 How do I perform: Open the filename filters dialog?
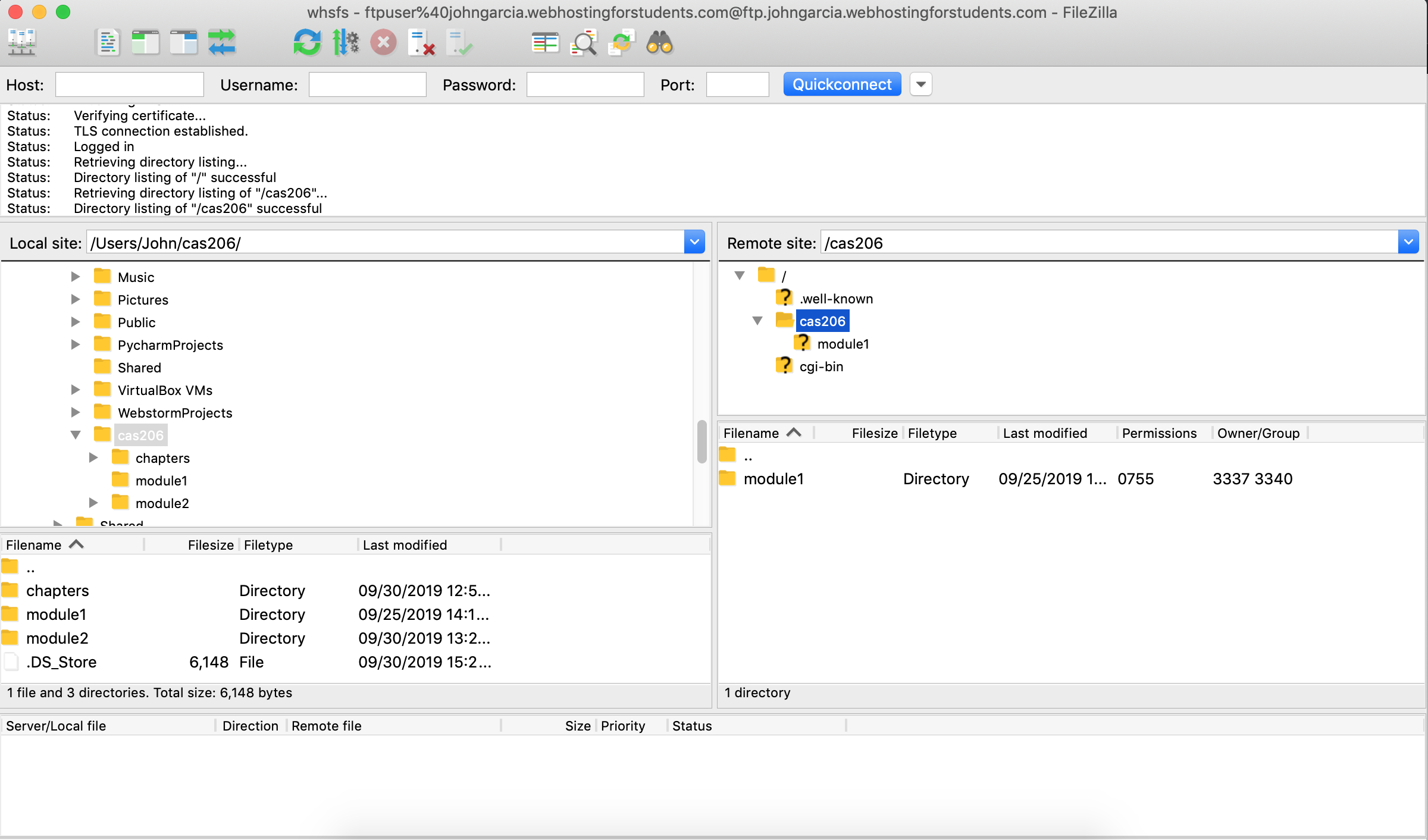click(x=584, y=43)
